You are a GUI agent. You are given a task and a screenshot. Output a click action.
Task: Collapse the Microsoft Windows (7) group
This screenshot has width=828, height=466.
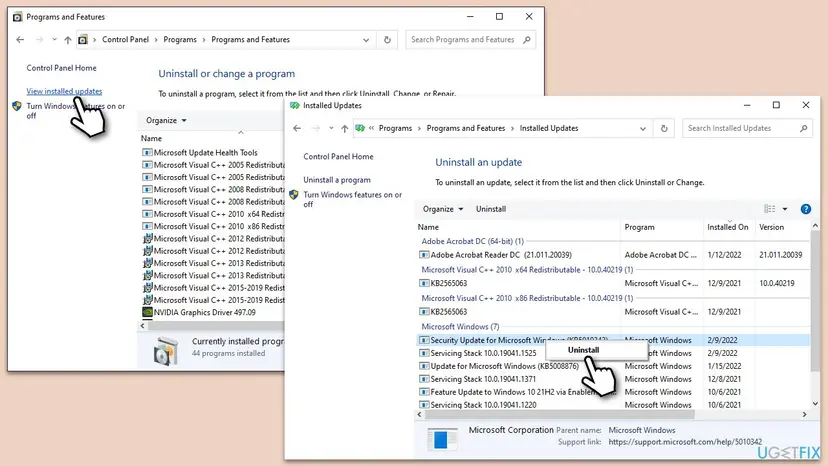[460, 327]
